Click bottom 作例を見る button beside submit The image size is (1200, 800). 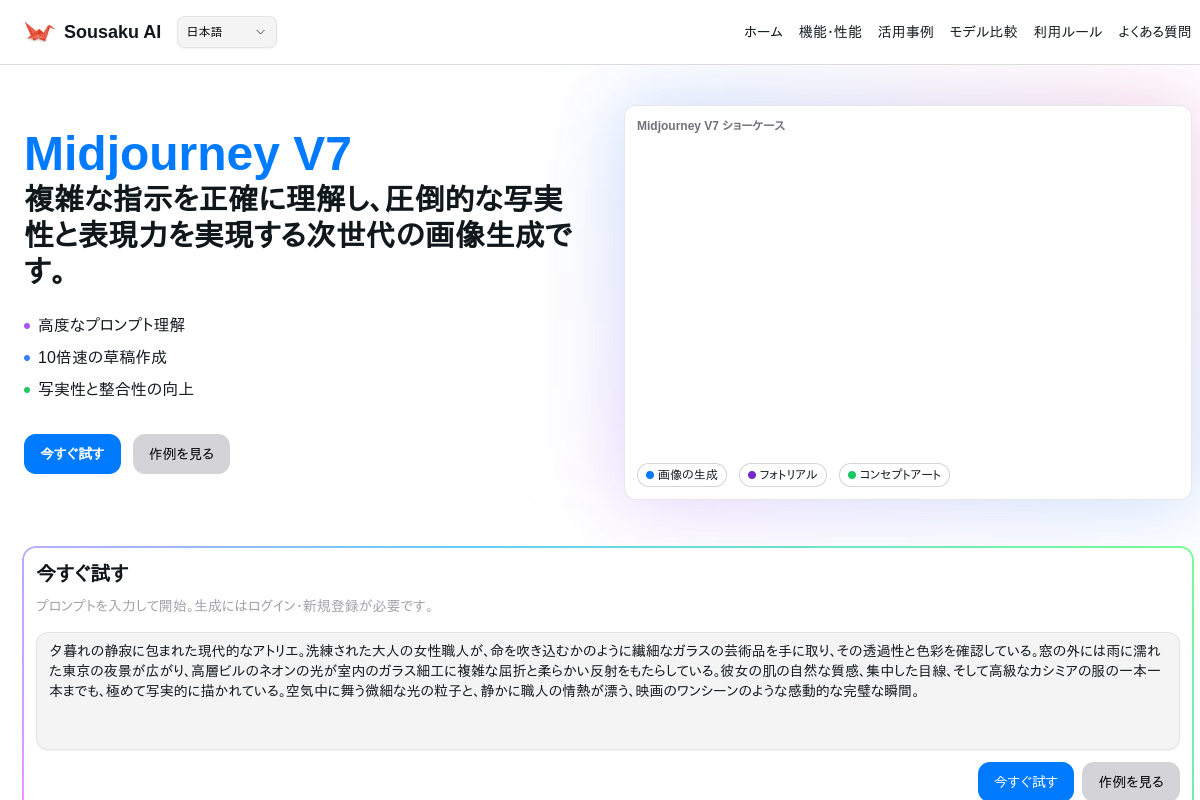click(x=1130, y=781)
